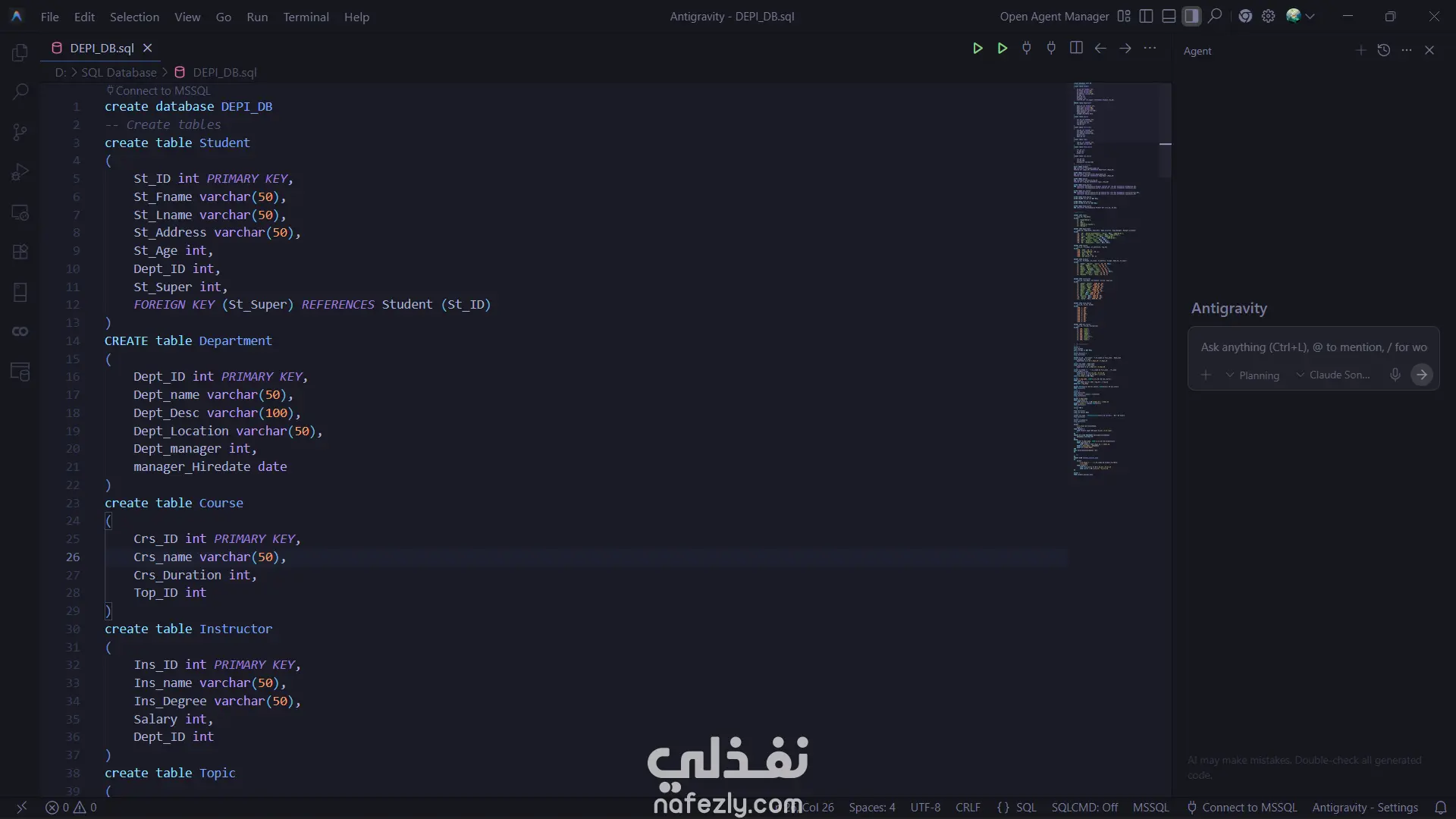This screenshot has height=819, width=1456.
Task: Click Connect to MSSQL in status bar
Action: pos(1241,807)
